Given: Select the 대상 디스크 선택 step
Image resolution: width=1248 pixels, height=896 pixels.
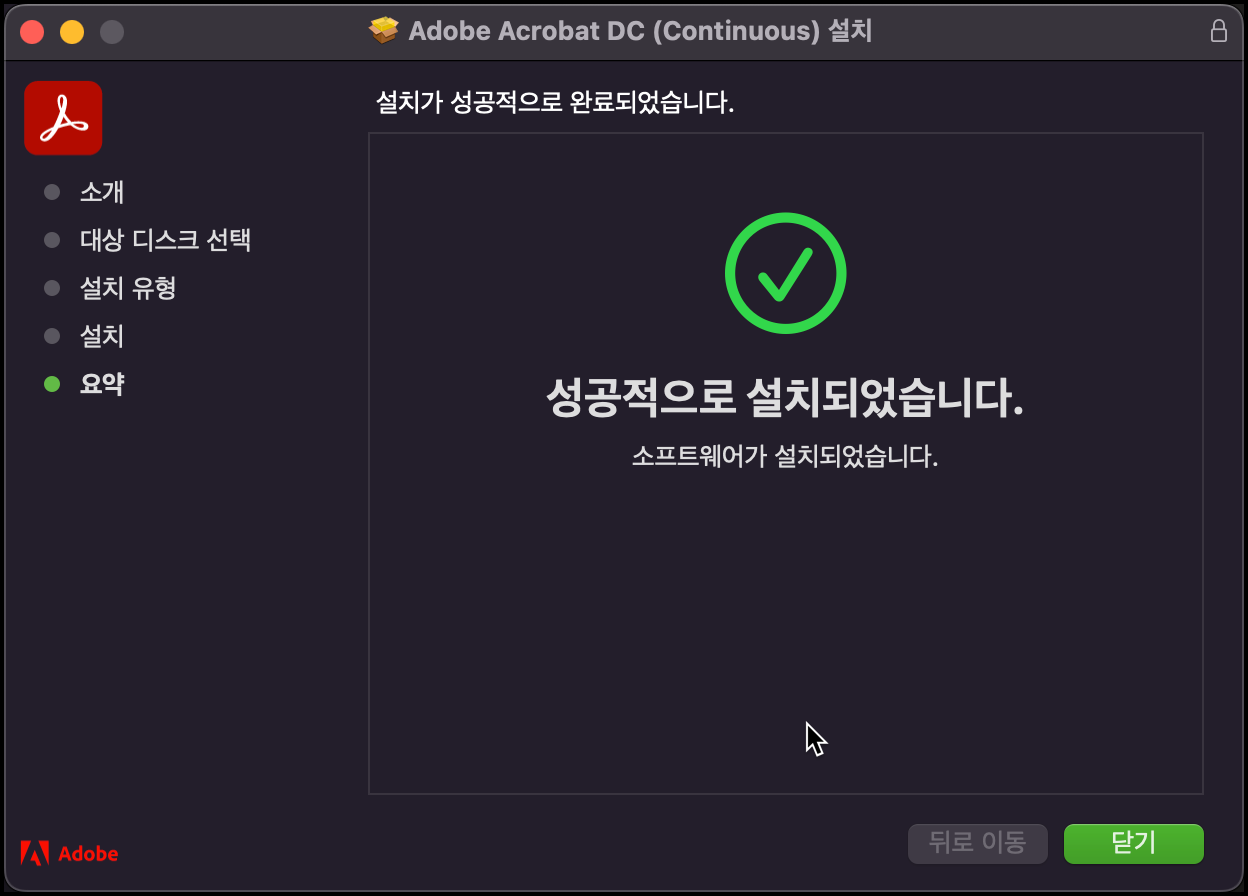Looking at the screenshot, I should (165, 240).
